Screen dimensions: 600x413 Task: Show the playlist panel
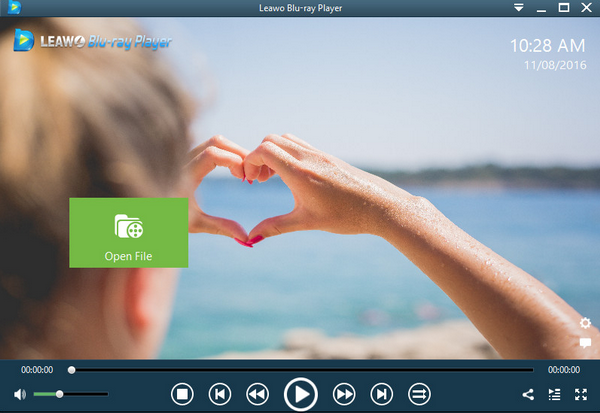pos(554,394)
